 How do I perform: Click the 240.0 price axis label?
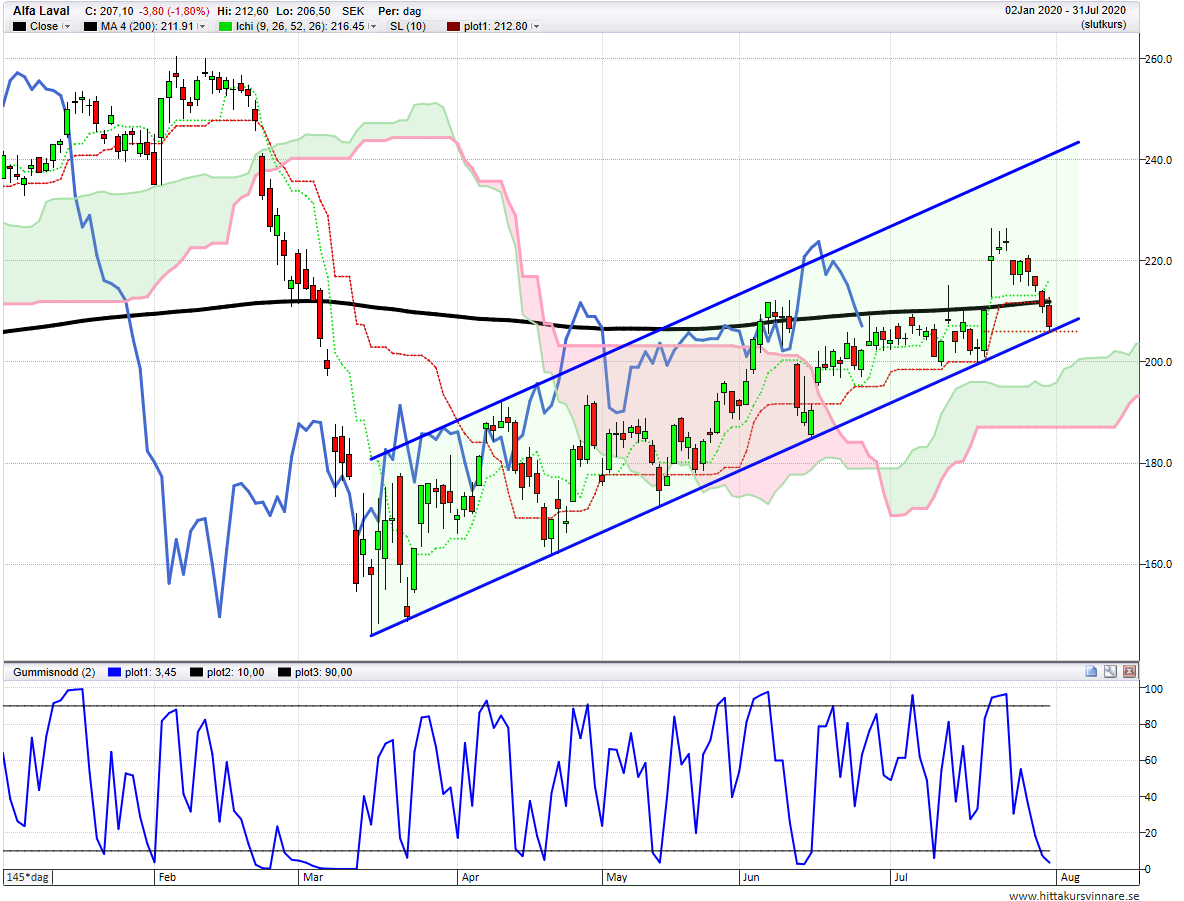coord(1158,160)
